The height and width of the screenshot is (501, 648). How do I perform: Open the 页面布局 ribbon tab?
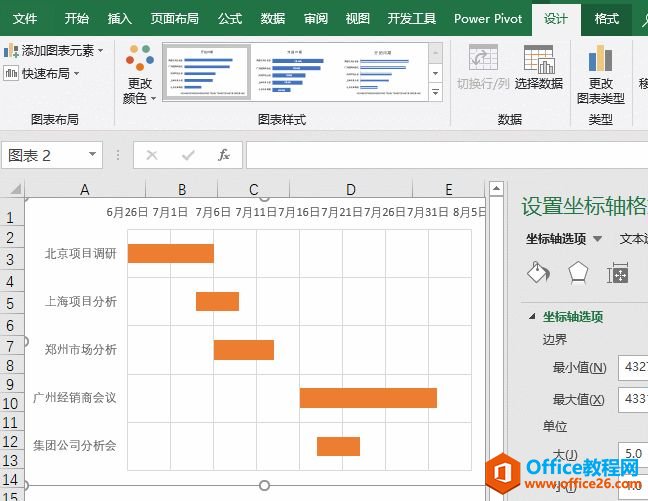tap(174, 19)
